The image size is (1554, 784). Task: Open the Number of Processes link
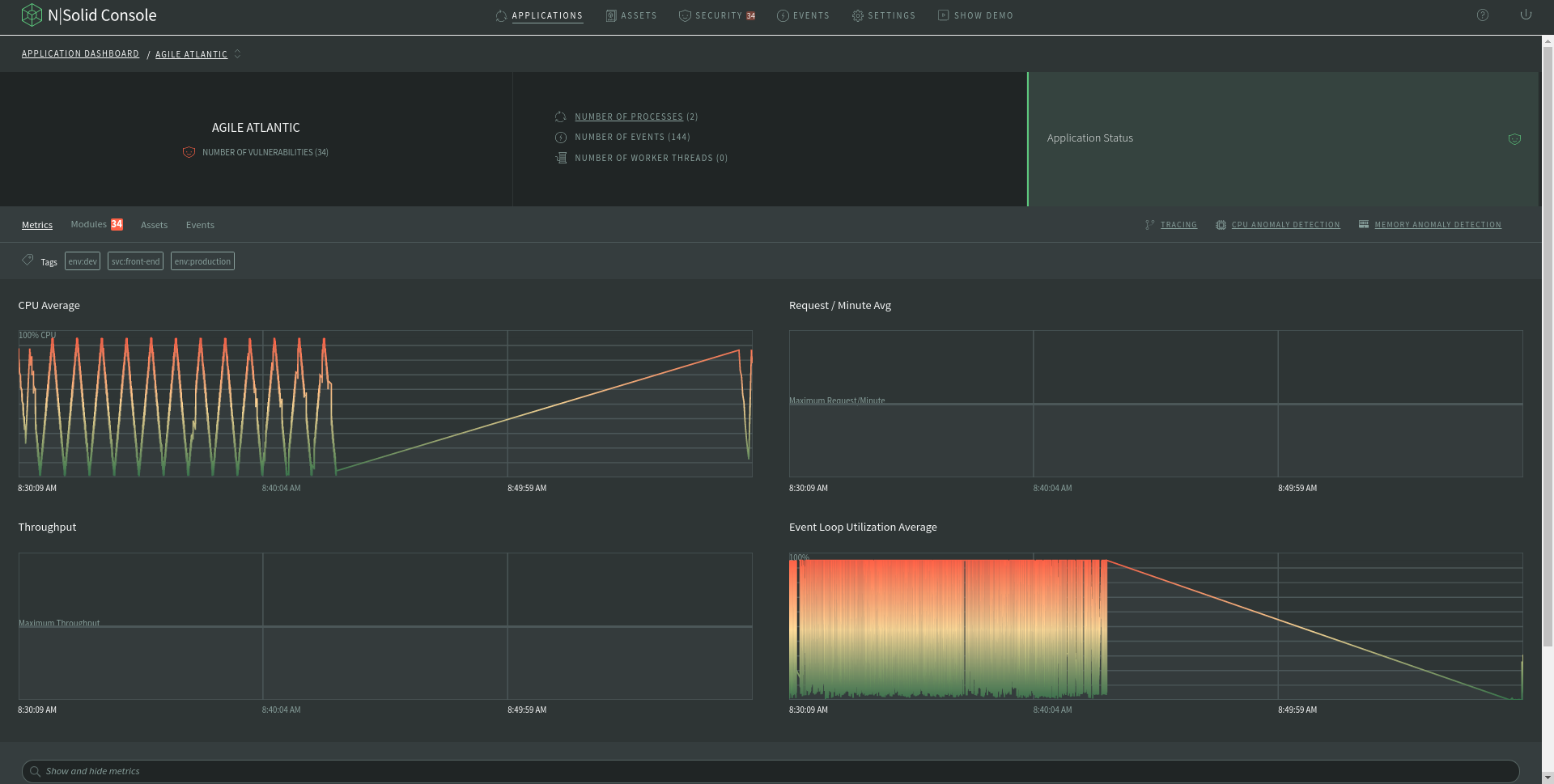[629, 117]
